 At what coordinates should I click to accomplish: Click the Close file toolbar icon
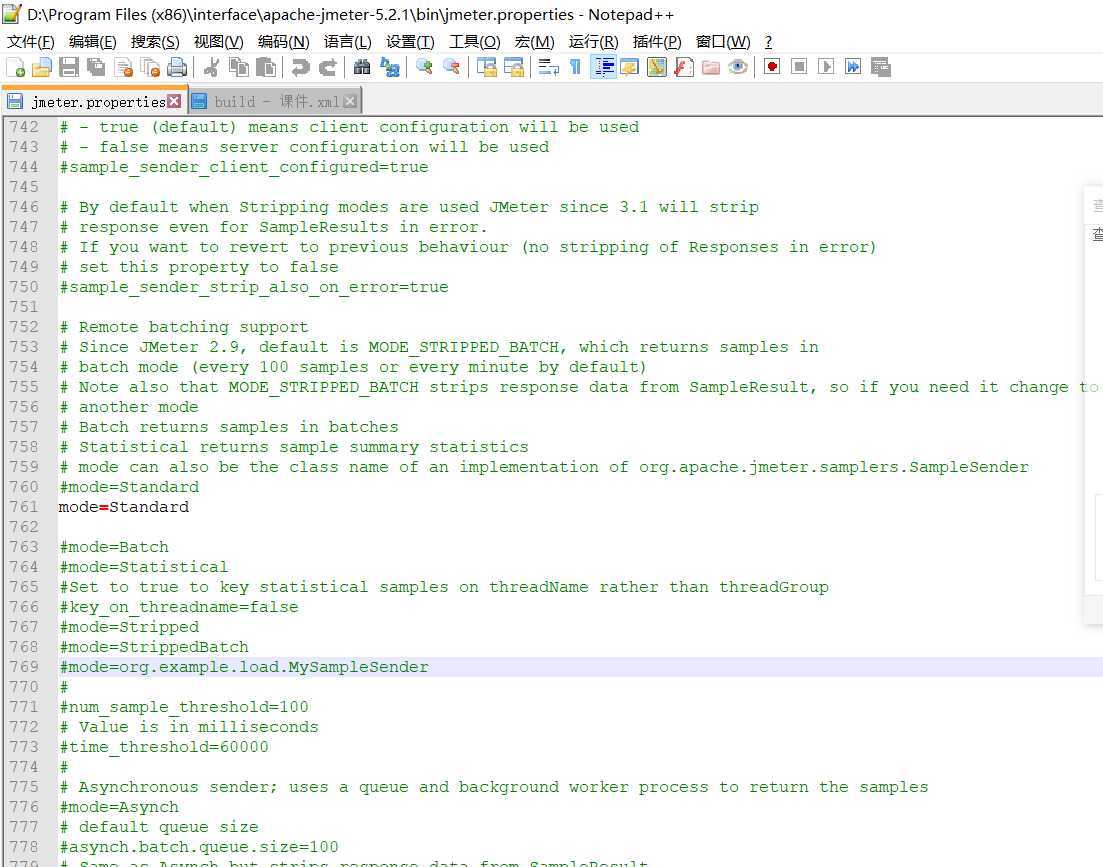123,68
